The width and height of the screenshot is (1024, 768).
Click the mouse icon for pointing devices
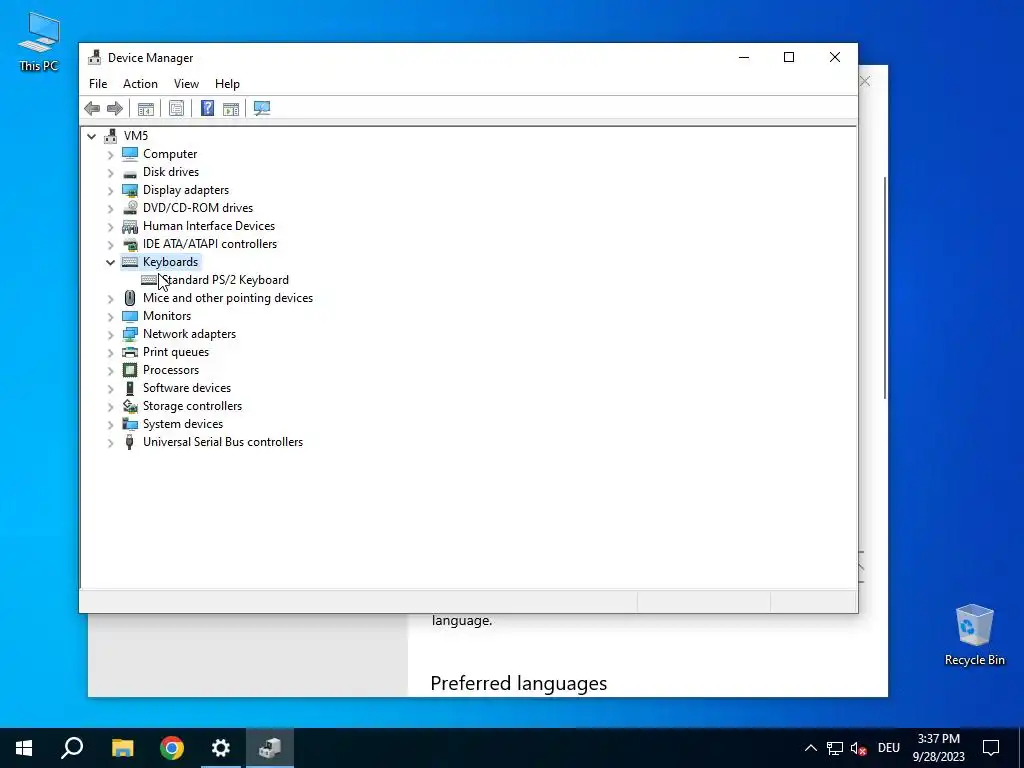(130, 298)
